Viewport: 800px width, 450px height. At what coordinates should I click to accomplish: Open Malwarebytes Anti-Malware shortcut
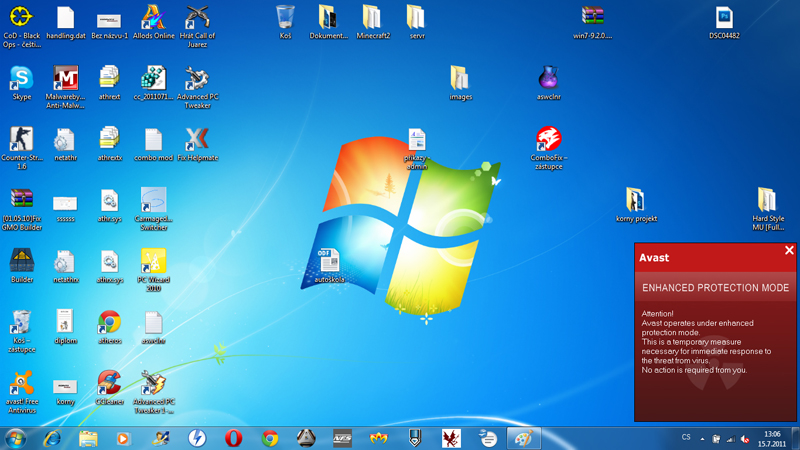[x=65, y=78]
